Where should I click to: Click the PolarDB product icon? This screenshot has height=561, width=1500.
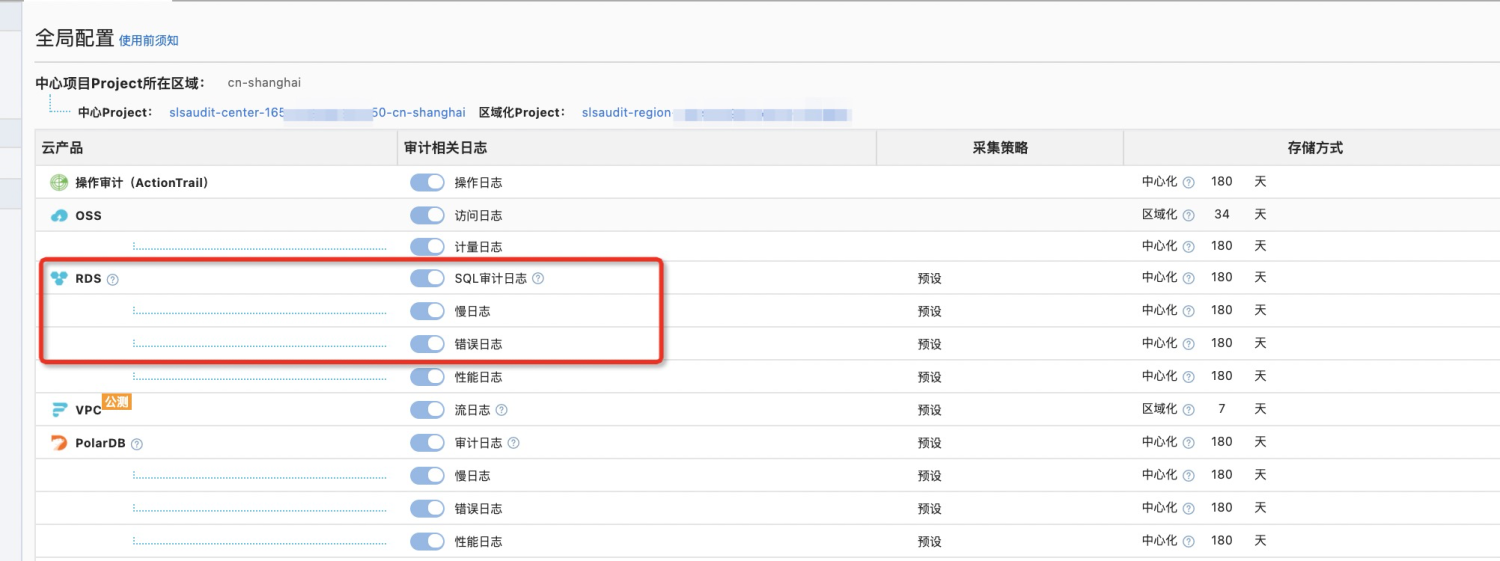pos(59,442)
